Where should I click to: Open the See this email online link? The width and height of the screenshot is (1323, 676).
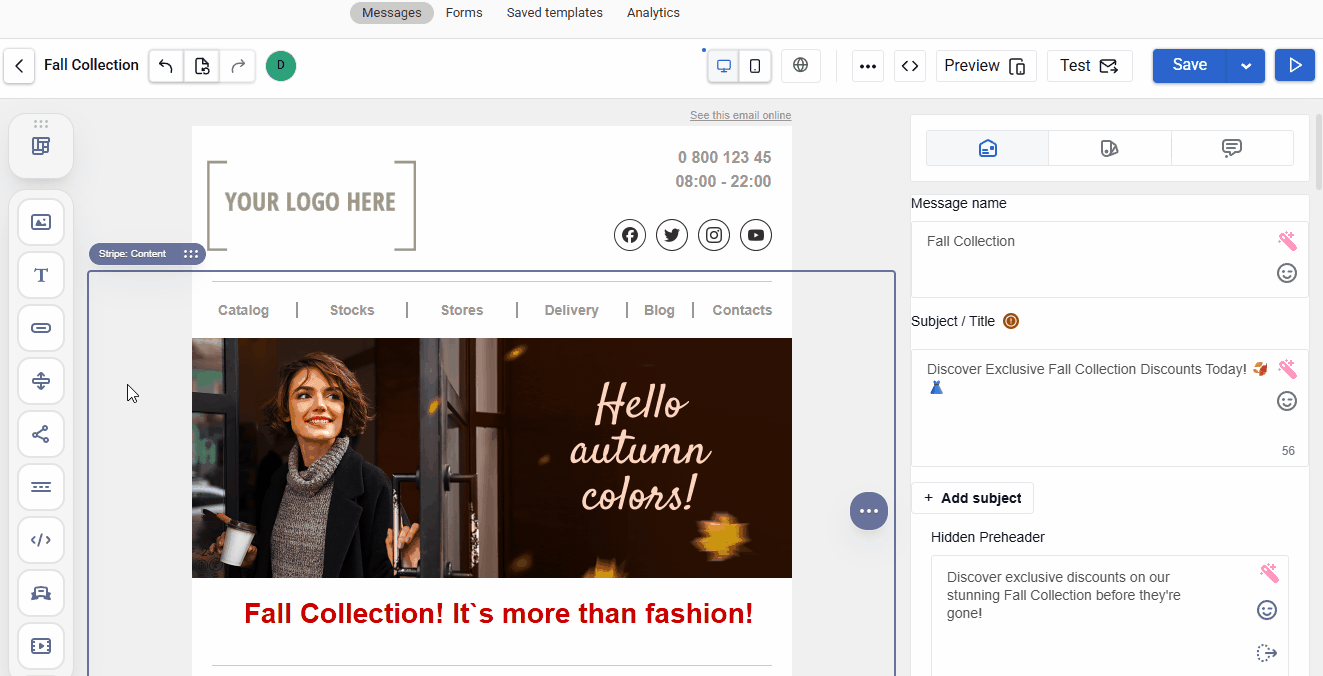[740, 115]
